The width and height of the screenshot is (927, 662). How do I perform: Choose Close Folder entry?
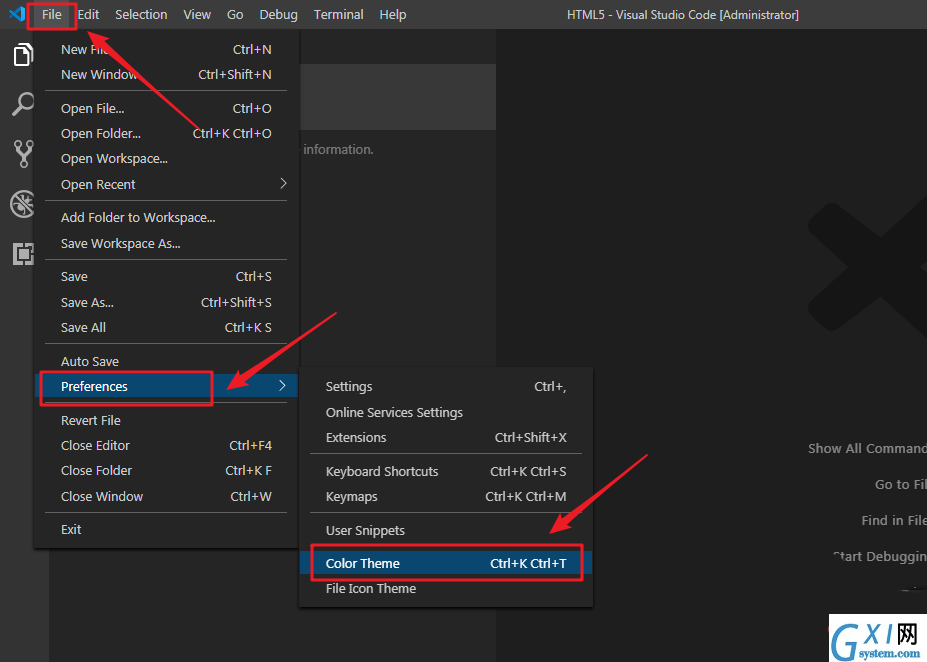coord(166,470)
